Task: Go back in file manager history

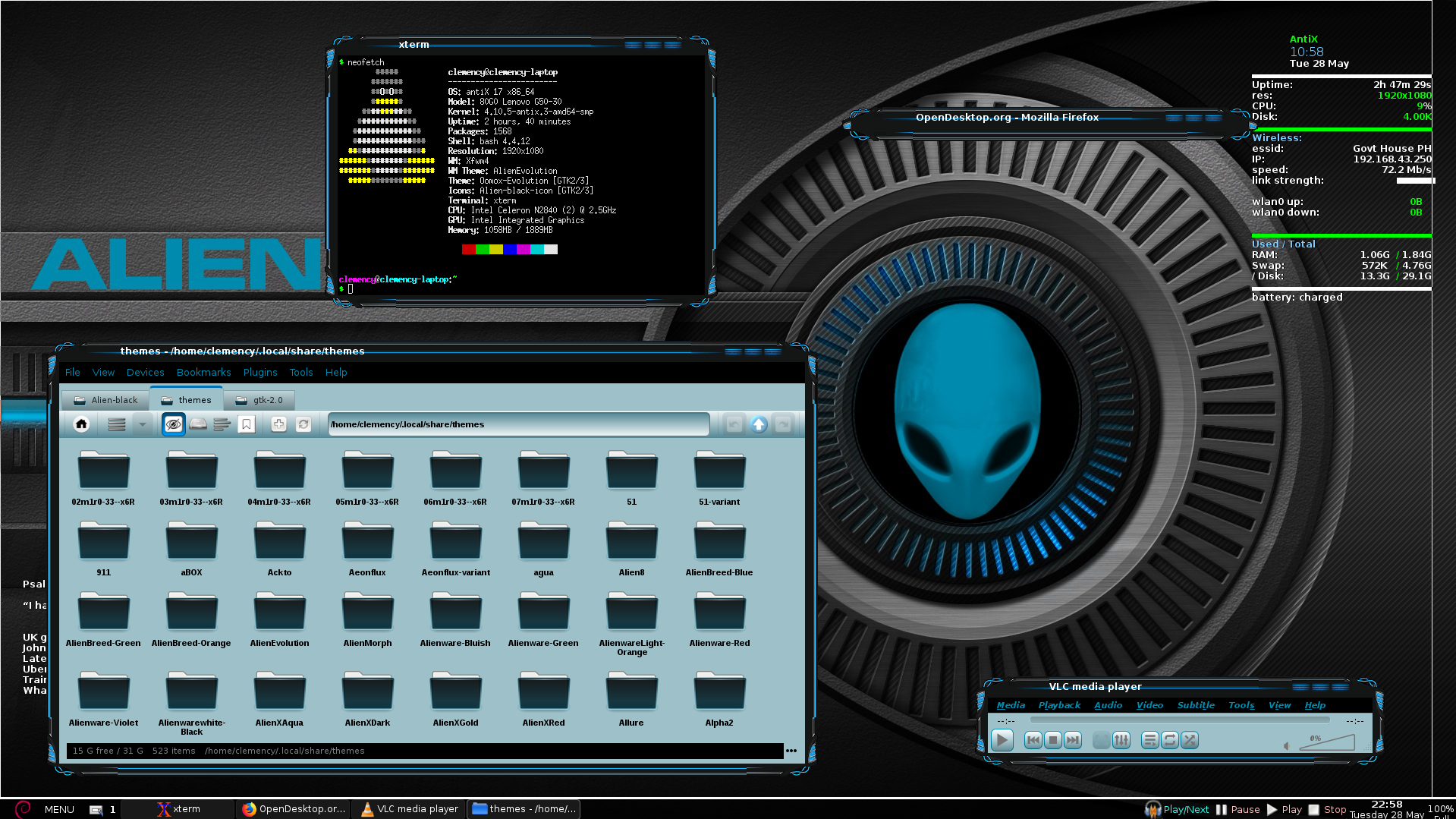Action: [734, 424]
